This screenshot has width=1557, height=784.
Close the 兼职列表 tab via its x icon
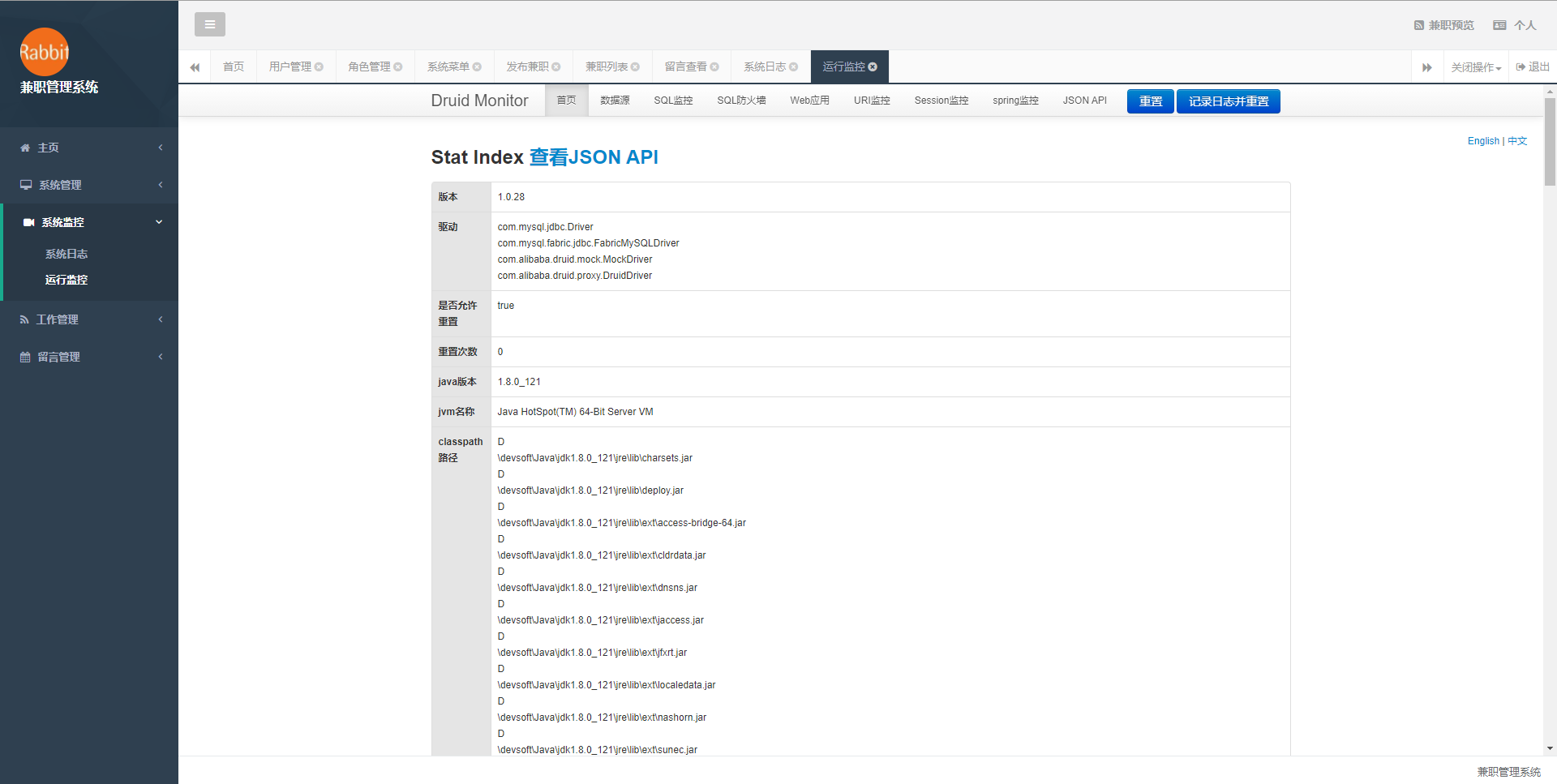(635, 66)
